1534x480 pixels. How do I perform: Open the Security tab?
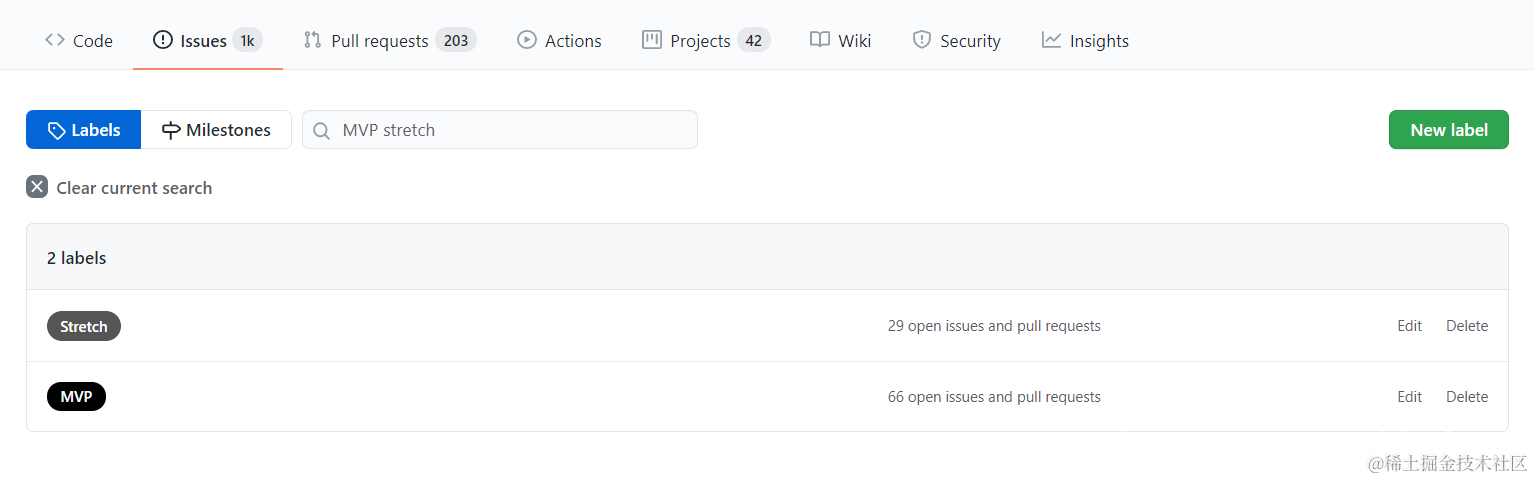click(x=956, y=41)
